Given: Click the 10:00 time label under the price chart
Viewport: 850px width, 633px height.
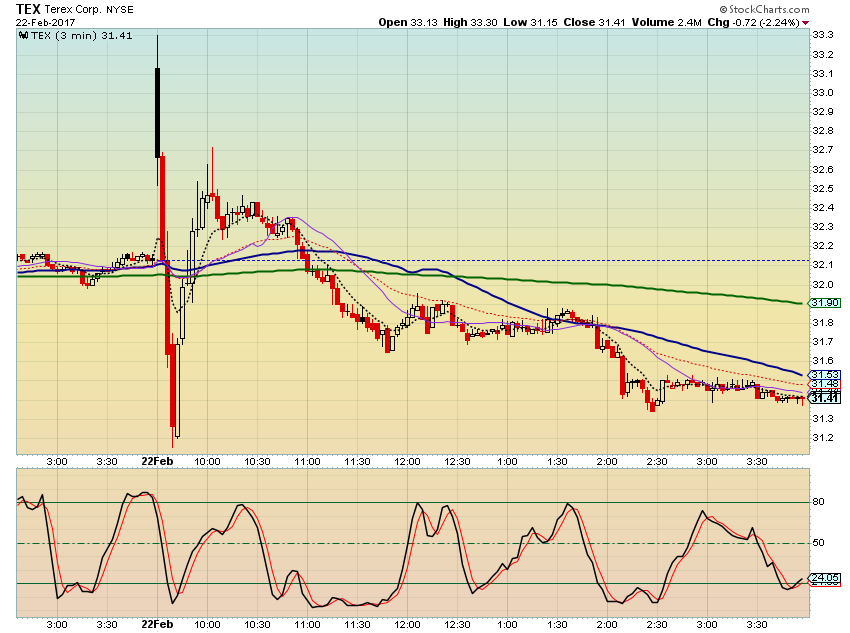Looking at the screenshot, I should pos(207,462).
